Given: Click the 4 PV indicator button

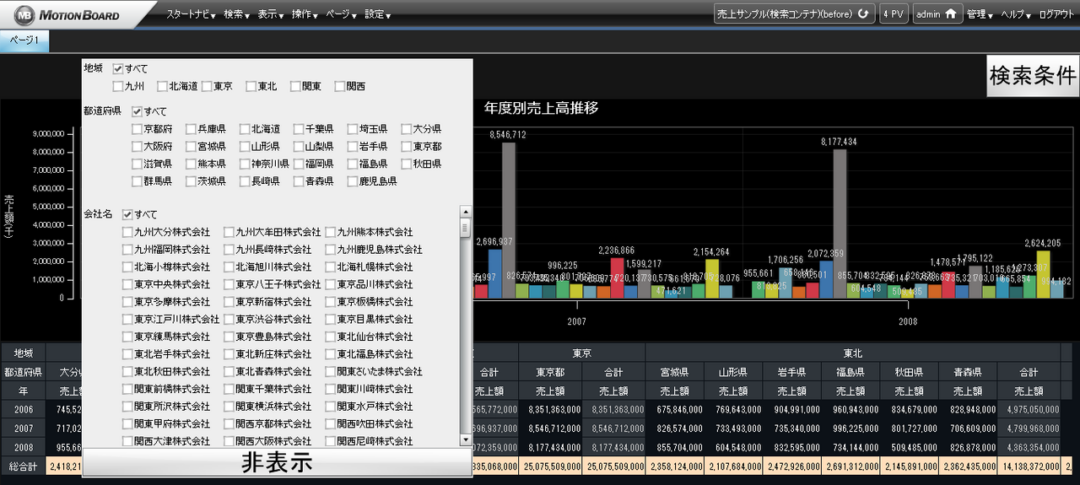Looking at the screenshot, I should [892, 15].
